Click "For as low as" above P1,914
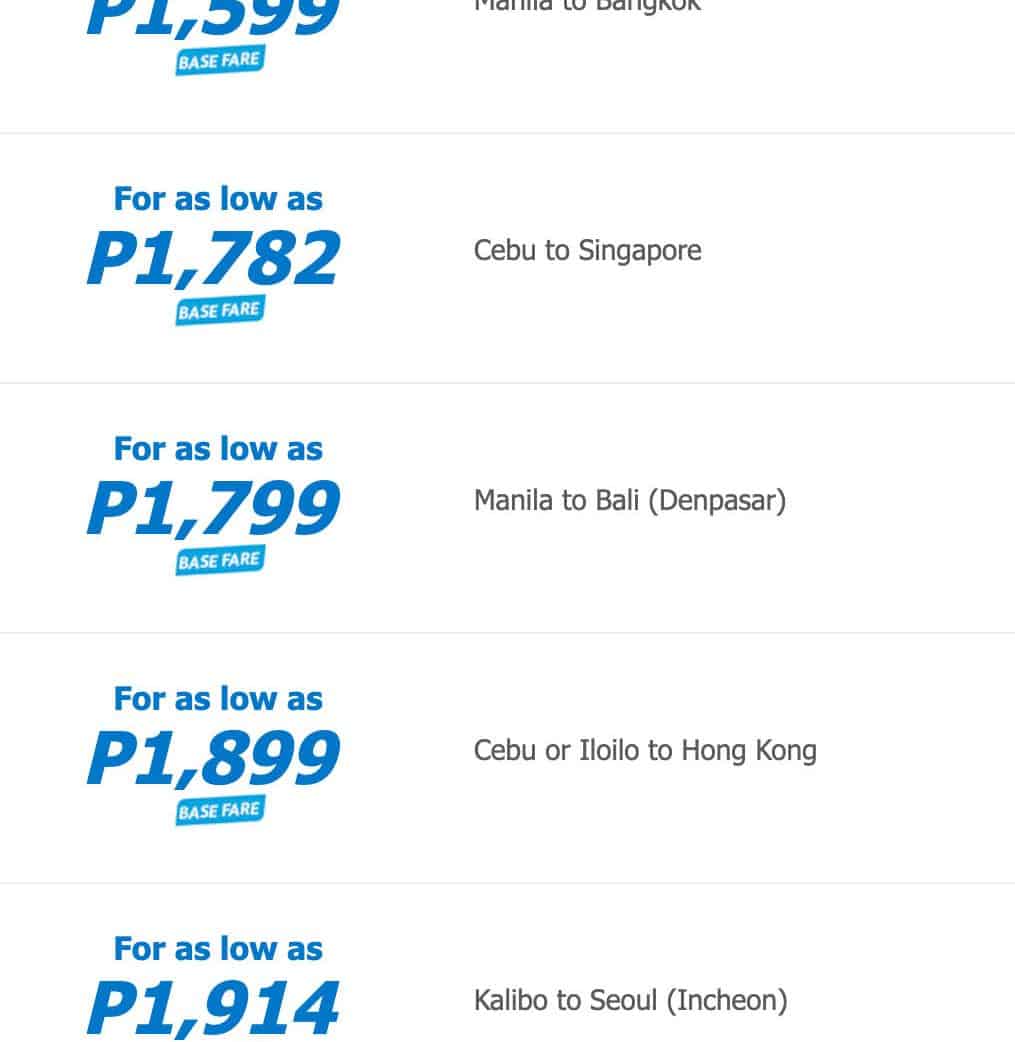 point(218,949)
